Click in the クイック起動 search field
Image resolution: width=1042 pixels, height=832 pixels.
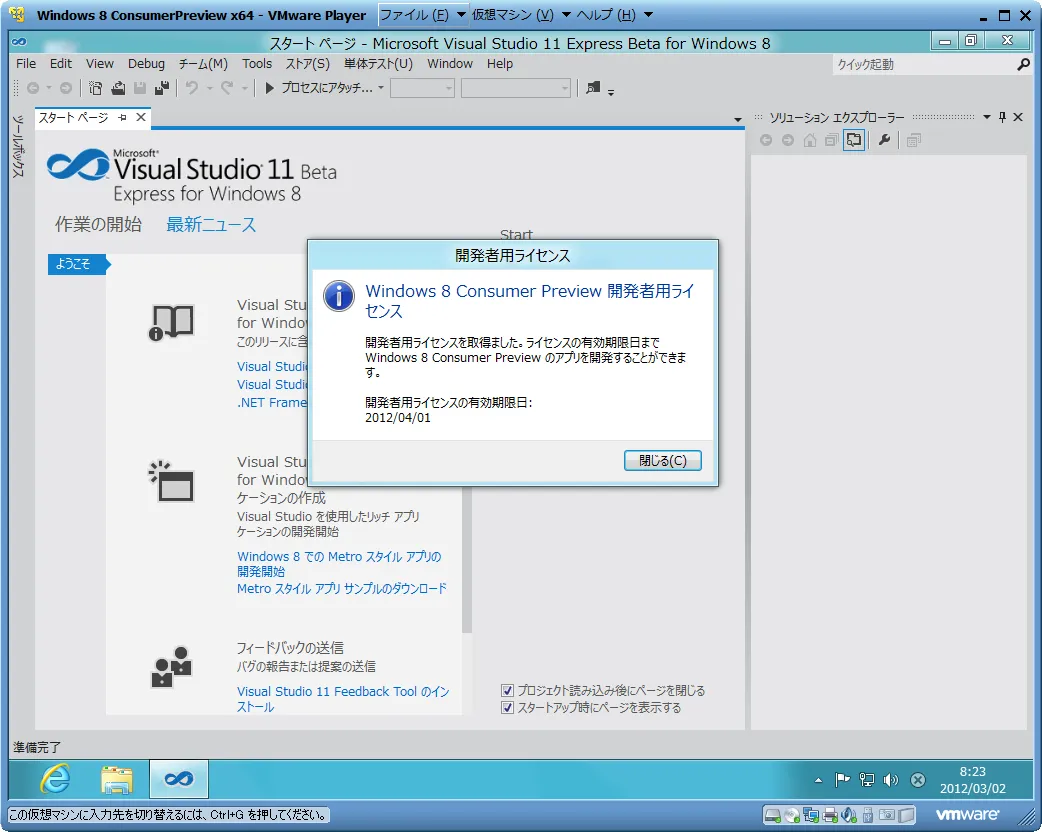tap(920, 65)
